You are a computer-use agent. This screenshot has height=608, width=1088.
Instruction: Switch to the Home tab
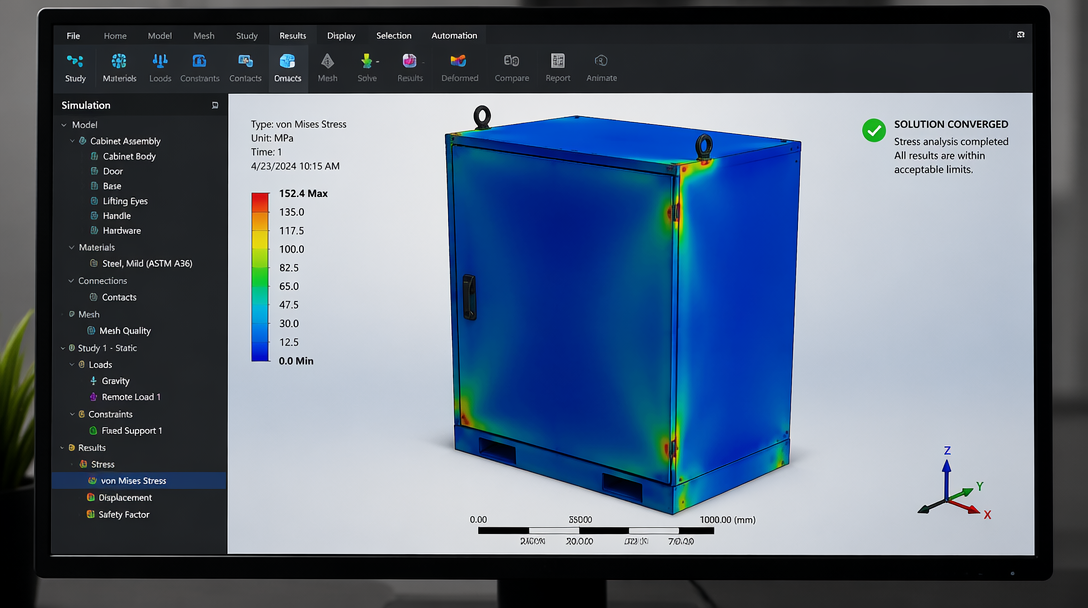(x=115, y=35)
